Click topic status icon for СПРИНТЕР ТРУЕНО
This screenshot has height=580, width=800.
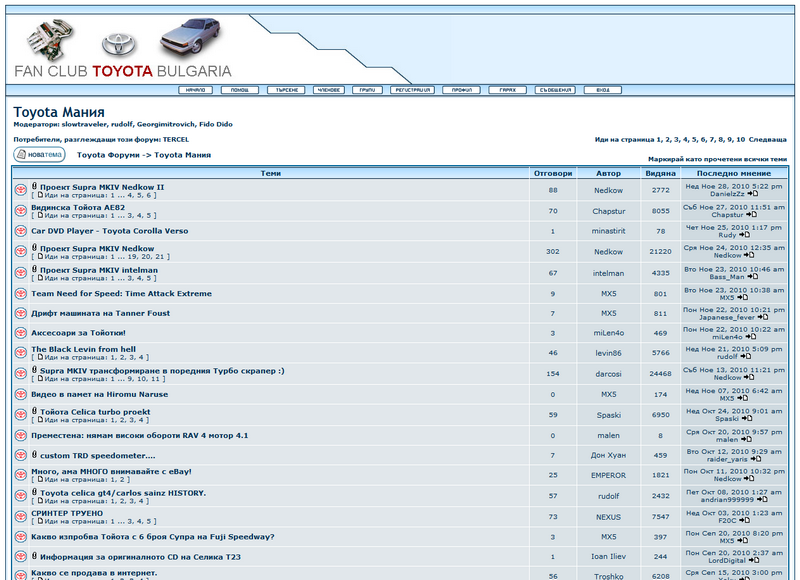[x=20, y=516]
